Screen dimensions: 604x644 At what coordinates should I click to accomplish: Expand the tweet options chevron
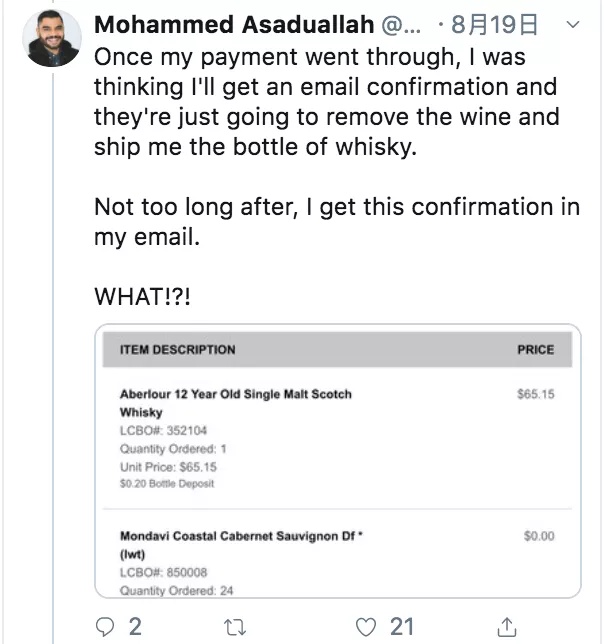(571, 23)
